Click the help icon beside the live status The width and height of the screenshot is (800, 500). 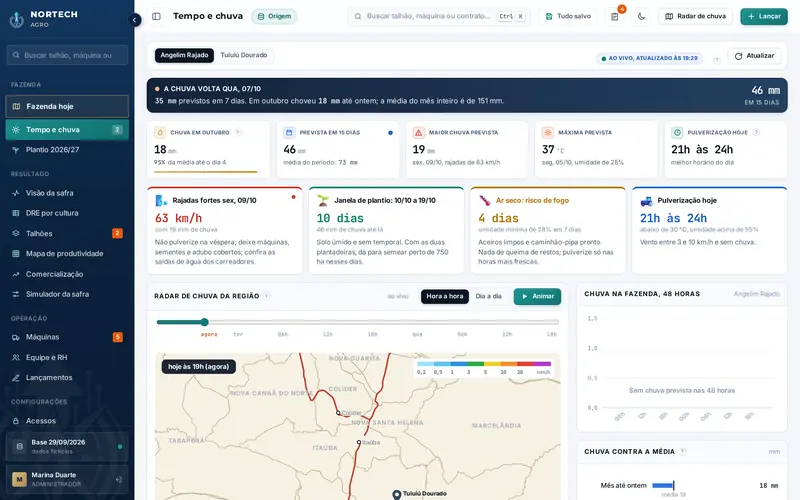[x=716, y=59]
